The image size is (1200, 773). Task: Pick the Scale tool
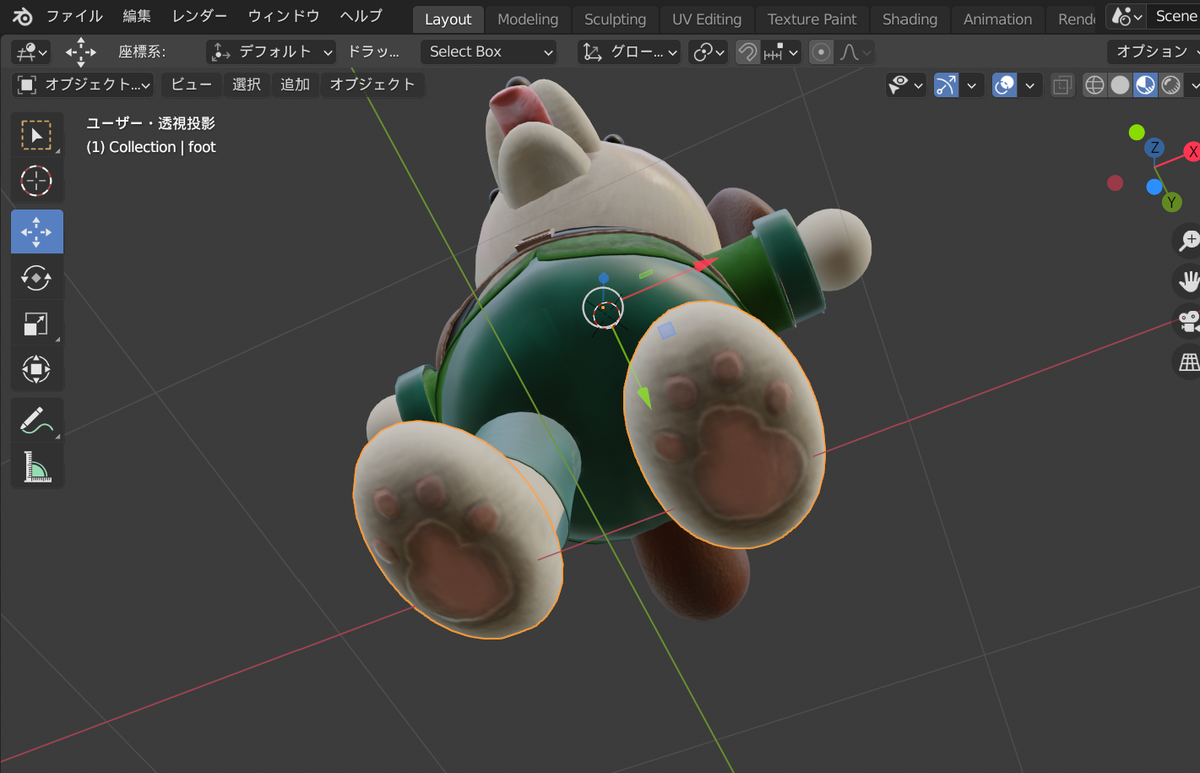point(37,324)
